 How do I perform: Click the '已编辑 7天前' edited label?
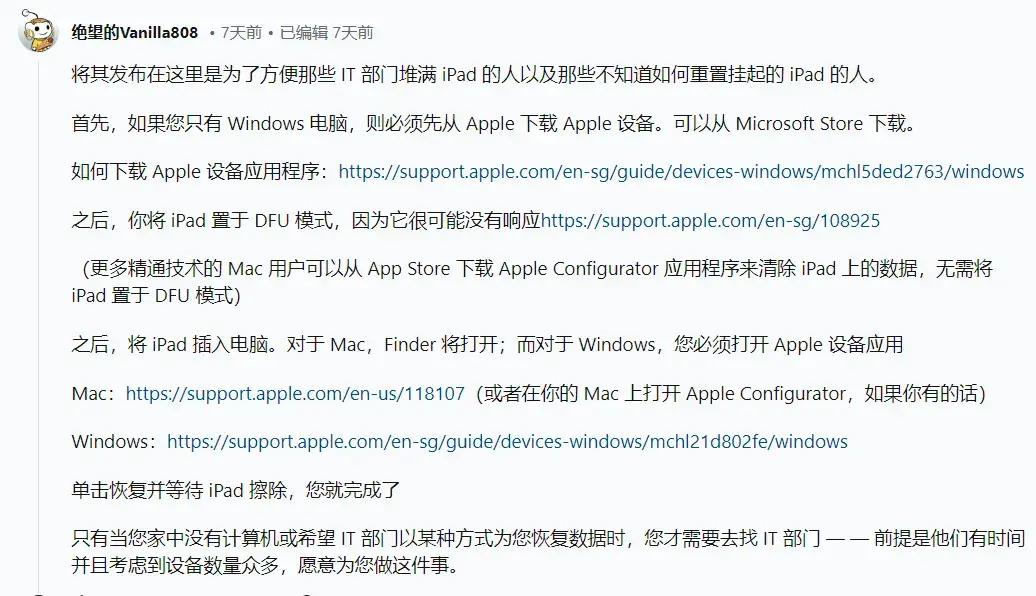(326, 32)
